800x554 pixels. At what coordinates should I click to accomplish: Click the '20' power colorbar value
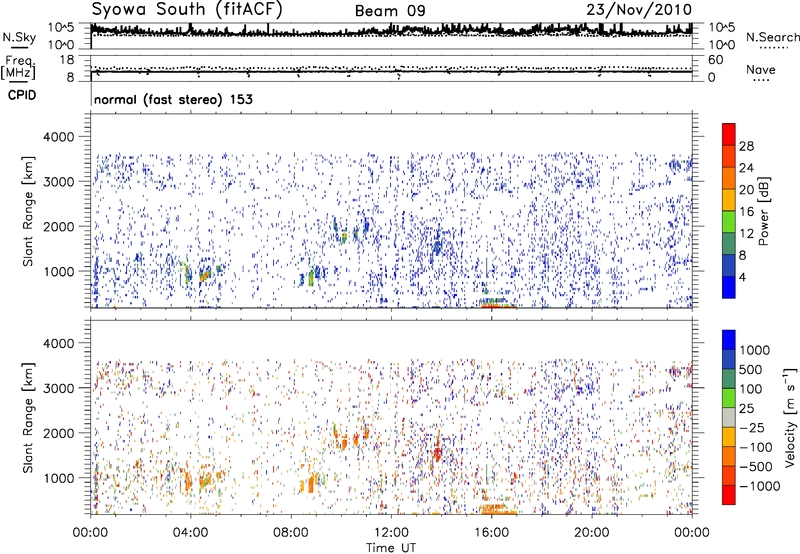(x=746, y=190)
